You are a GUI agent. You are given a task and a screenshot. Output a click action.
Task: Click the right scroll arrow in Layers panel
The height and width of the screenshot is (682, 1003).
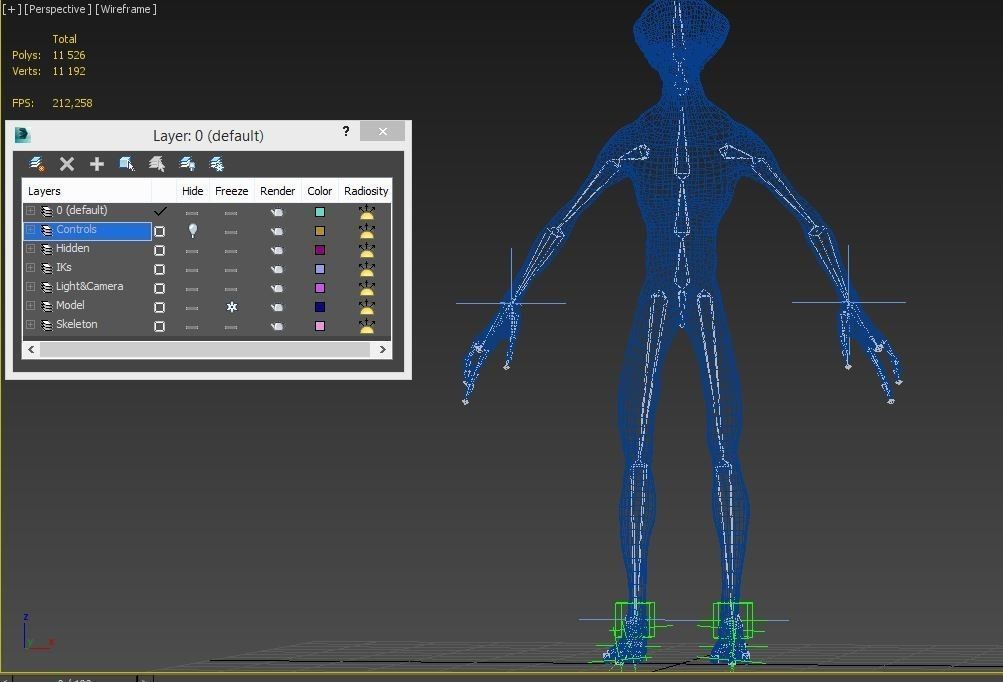(x=383, y=349)
